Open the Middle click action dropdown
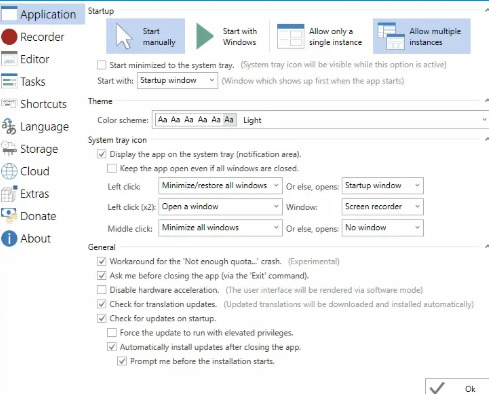The width and height of the screenshot is (489, 394). pyautogui.click(x=220, y=228)
